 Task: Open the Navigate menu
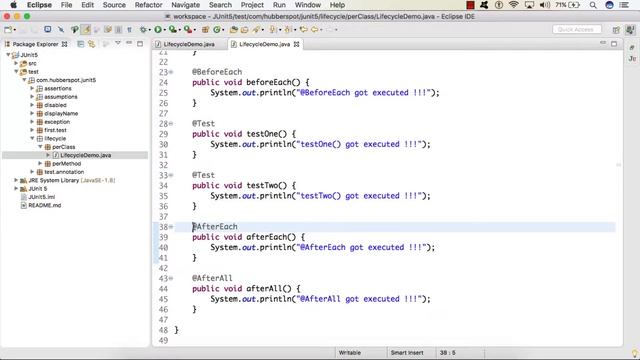tap(185, 5)
